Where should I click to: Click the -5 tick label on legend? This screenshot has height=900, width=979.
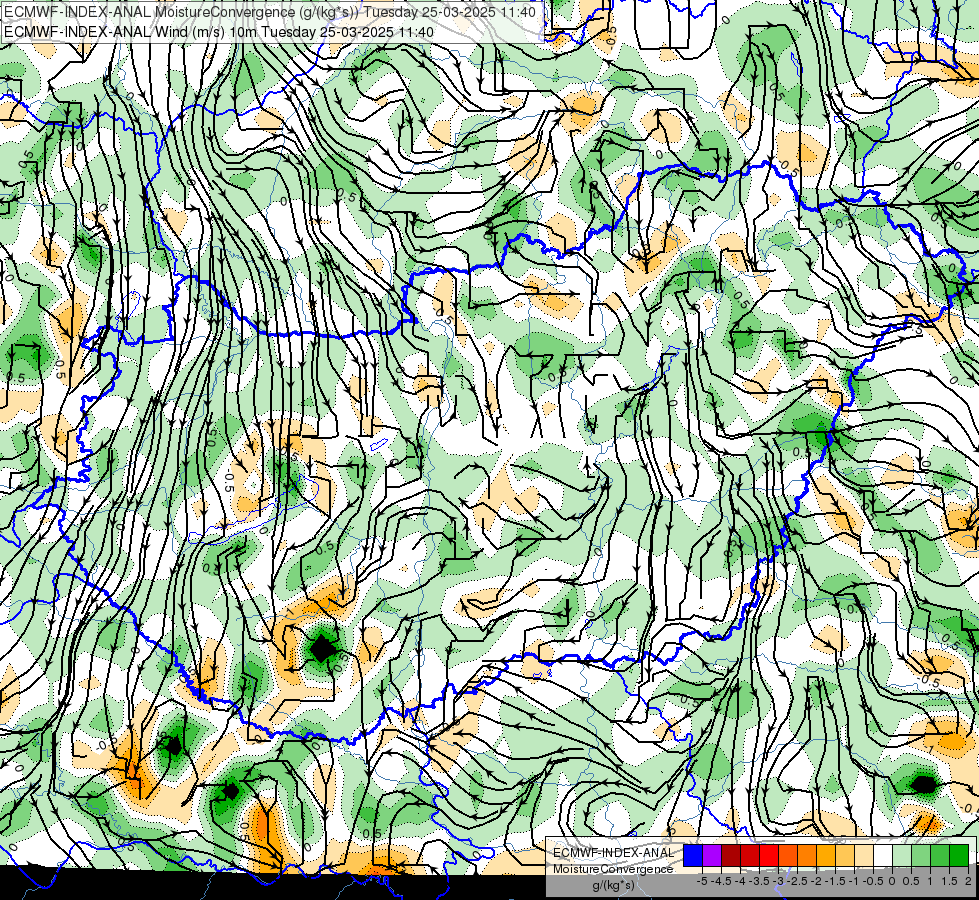tap(702, 881)
